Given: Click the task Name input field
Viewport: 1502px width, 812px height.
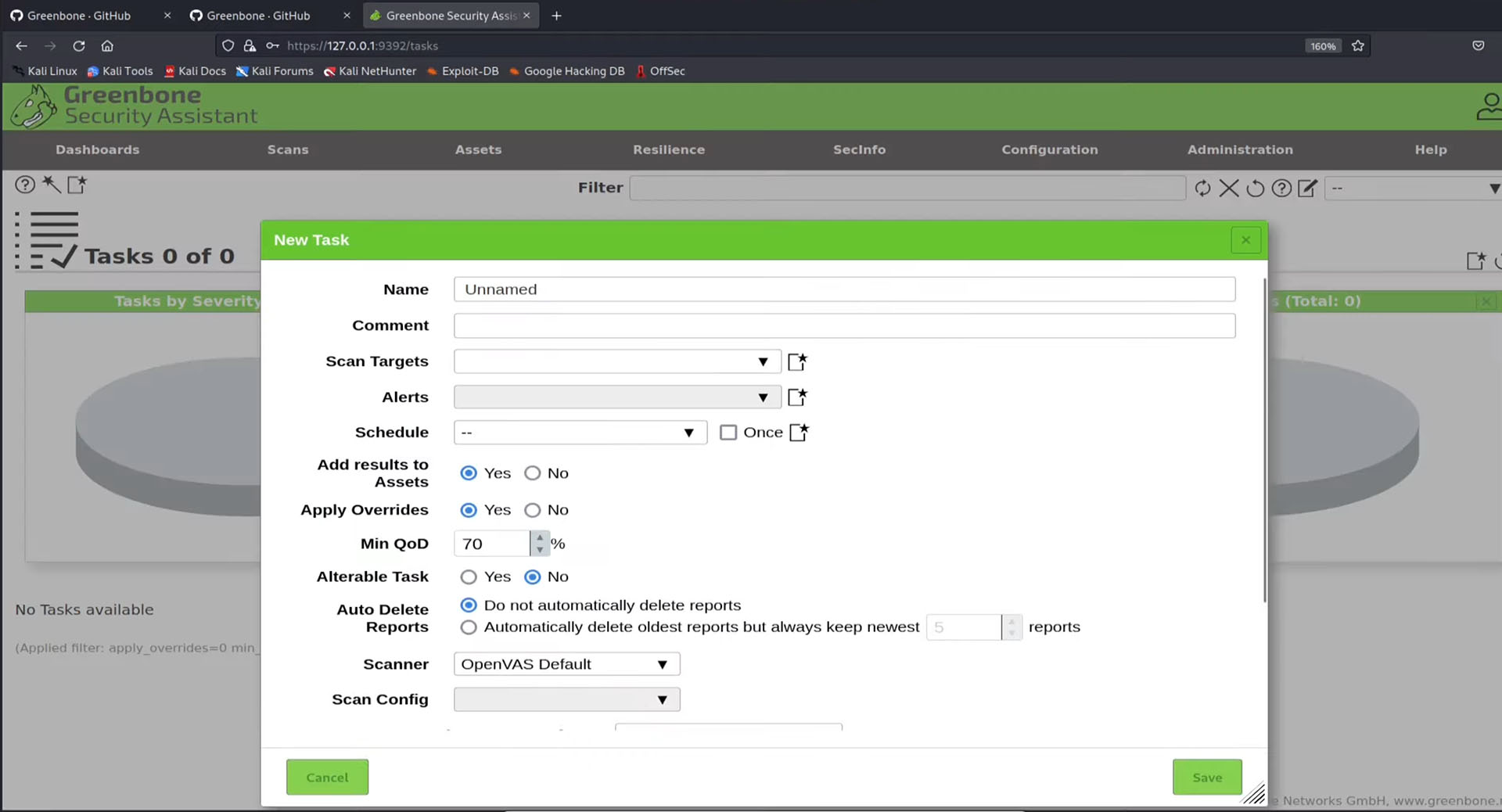Looking at the screenshot, I should click(x=844, y=289).
